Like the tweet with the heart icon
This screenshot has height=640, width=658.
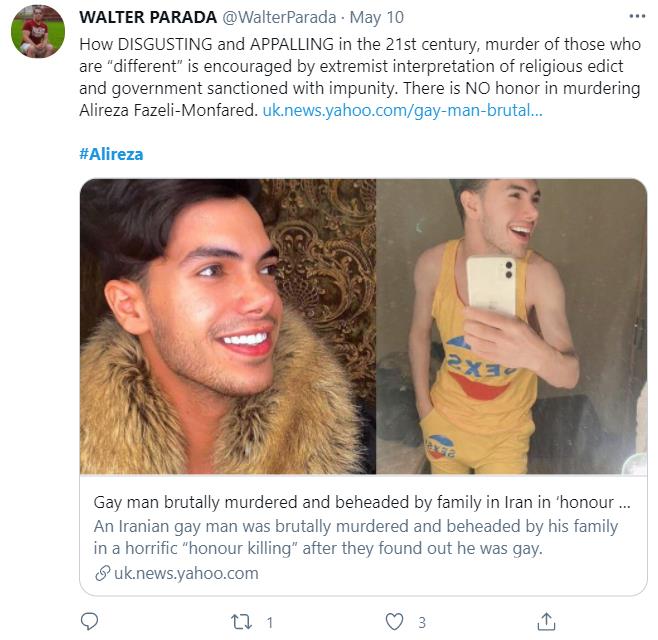(395, 621)
